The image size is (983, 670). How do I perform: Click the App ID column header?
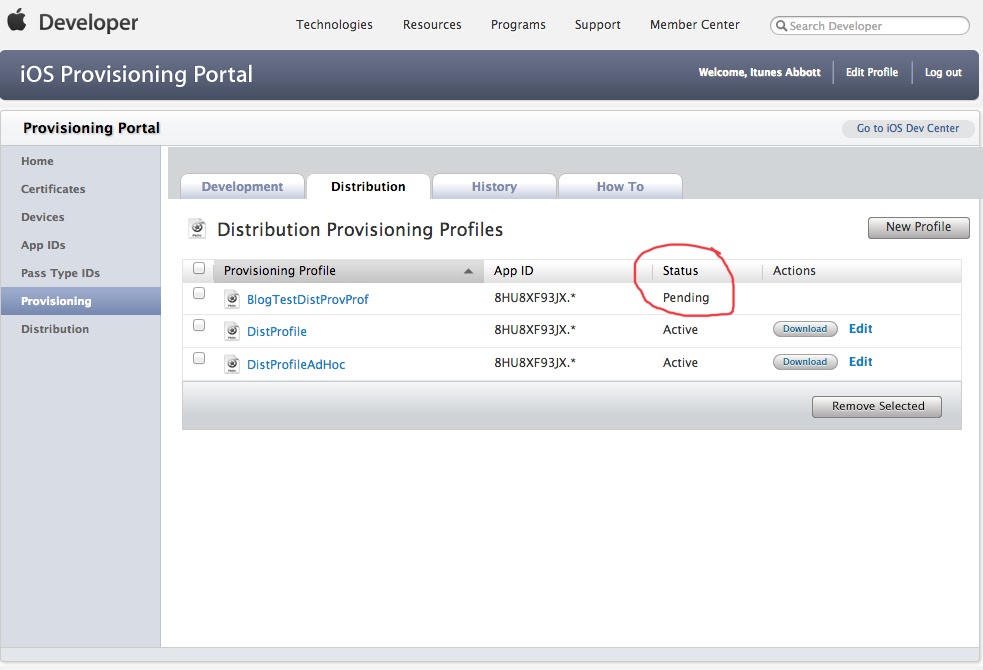pos(513,271)
